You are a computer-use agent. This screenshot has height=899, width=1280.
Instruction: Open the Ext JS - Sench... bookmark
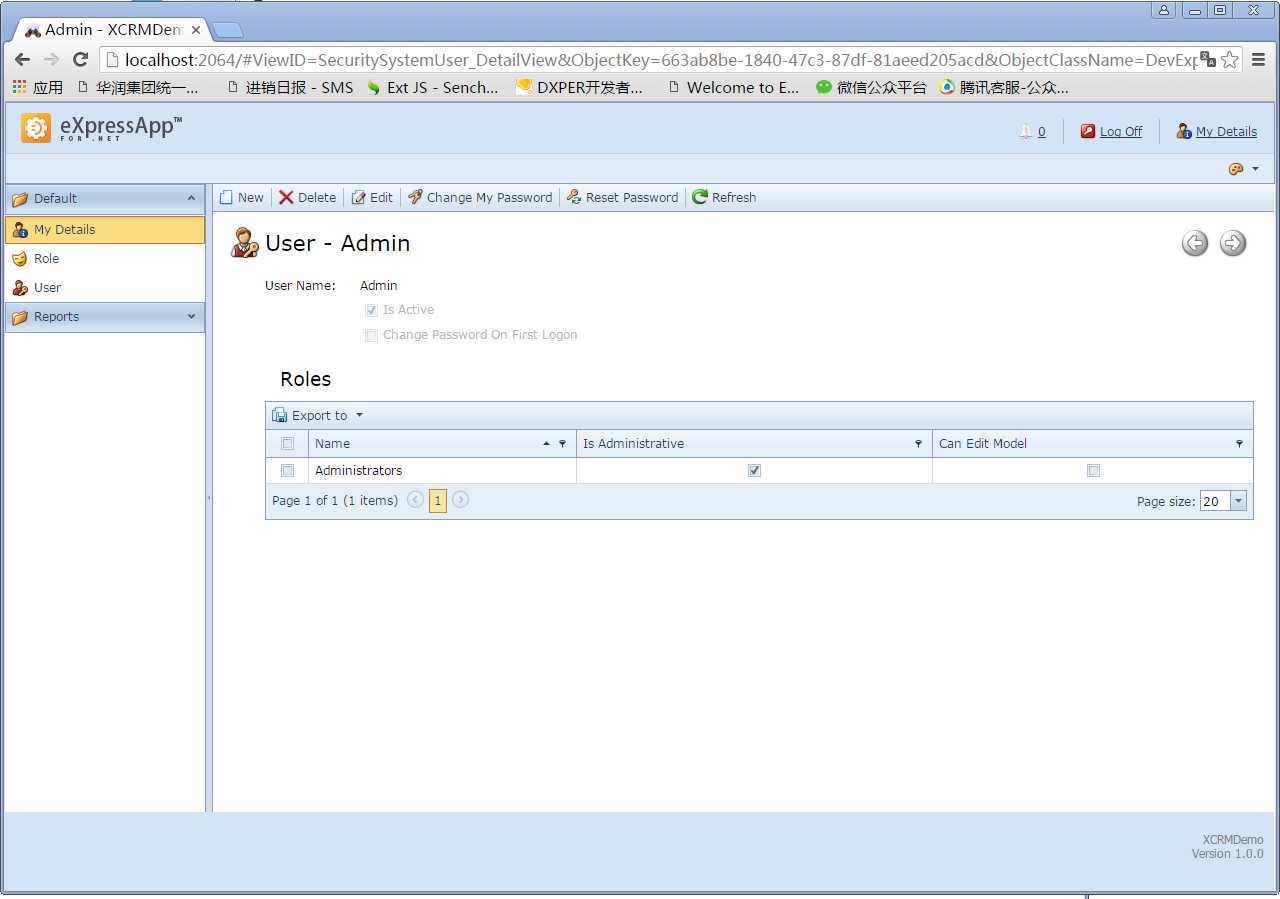[x=432, y=87]
